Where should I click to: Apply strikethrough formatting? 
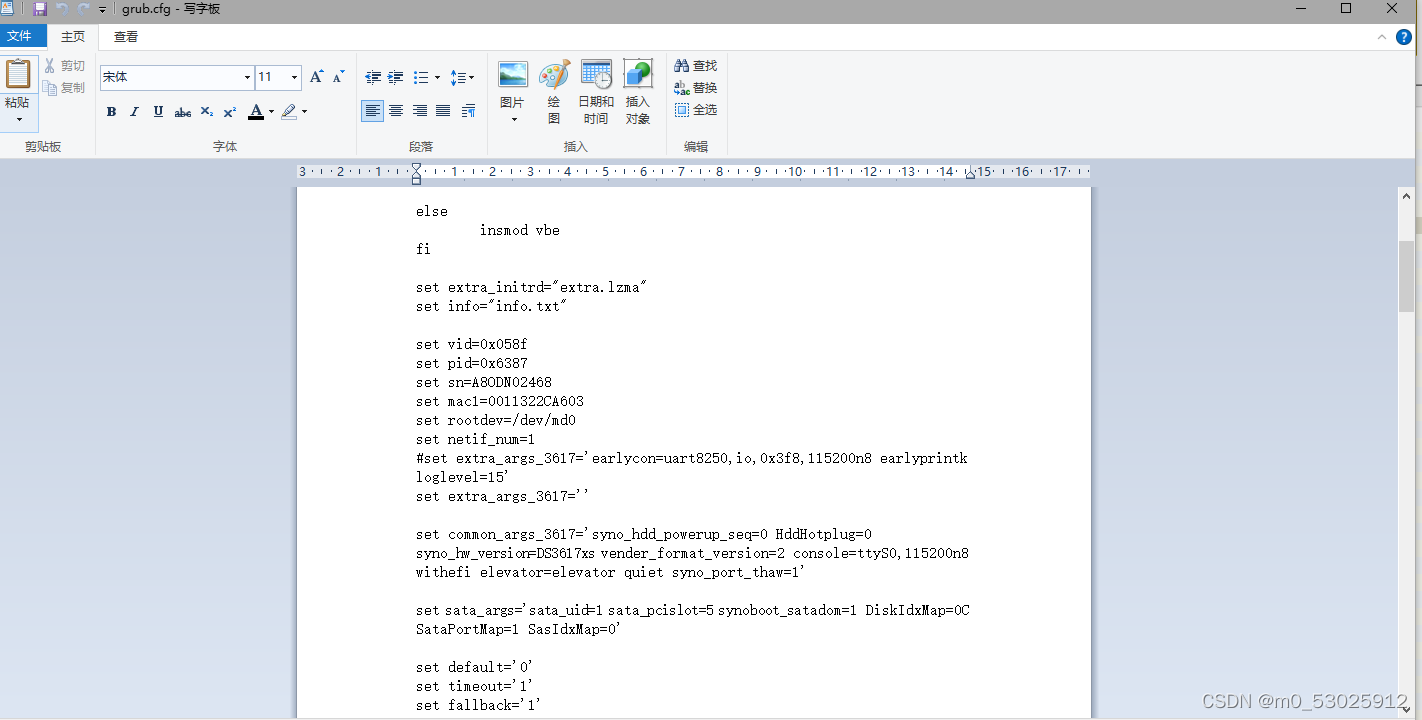[x=182, y=112]
